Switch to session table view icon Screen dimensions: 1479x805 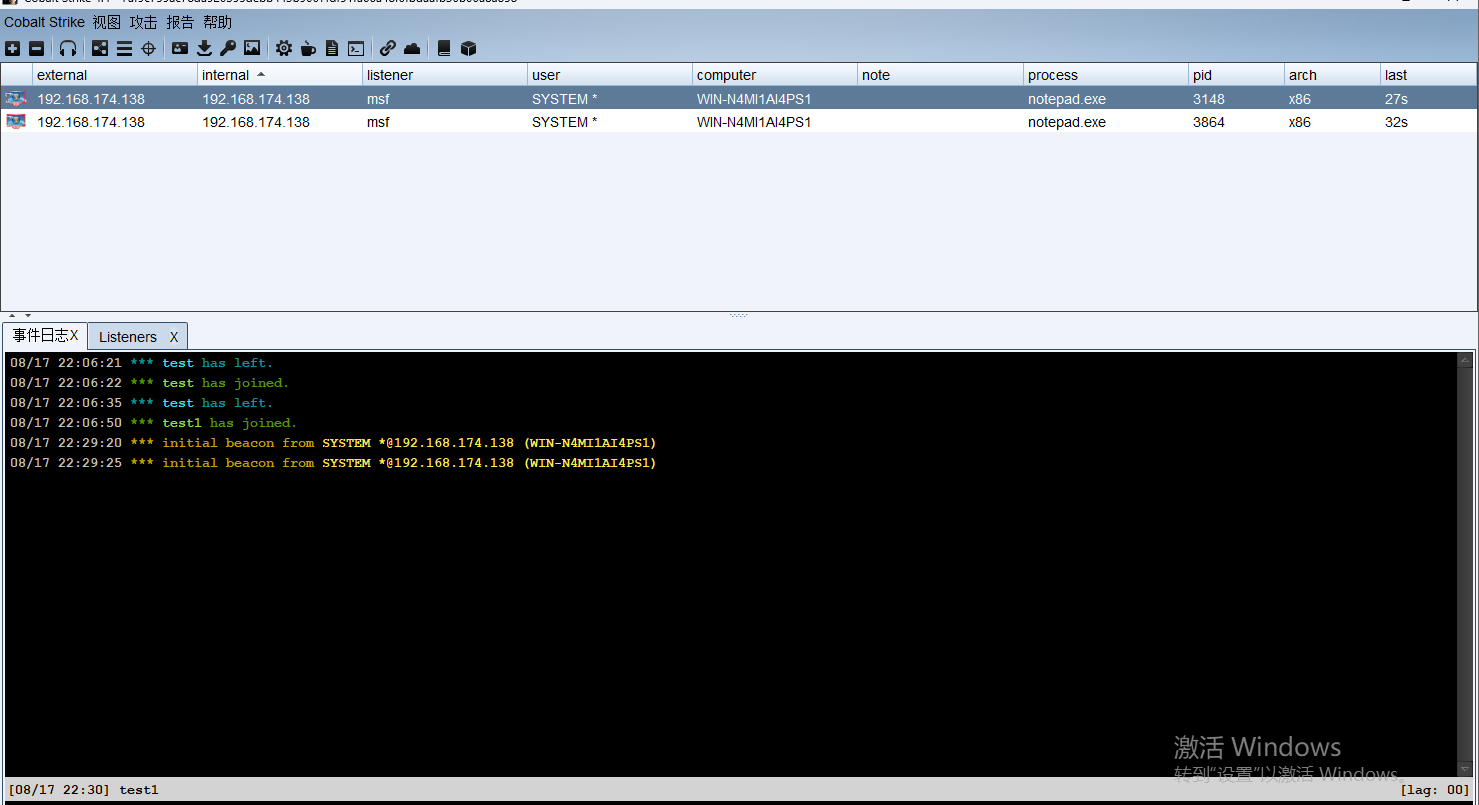[124, 48]
